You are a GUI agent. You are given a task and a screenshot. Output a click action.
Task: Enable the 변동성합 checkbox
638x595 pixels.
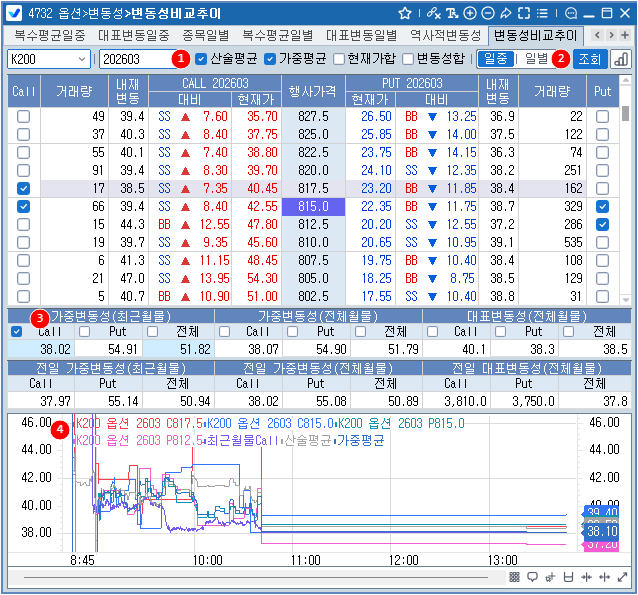click(x=408, y=59)
